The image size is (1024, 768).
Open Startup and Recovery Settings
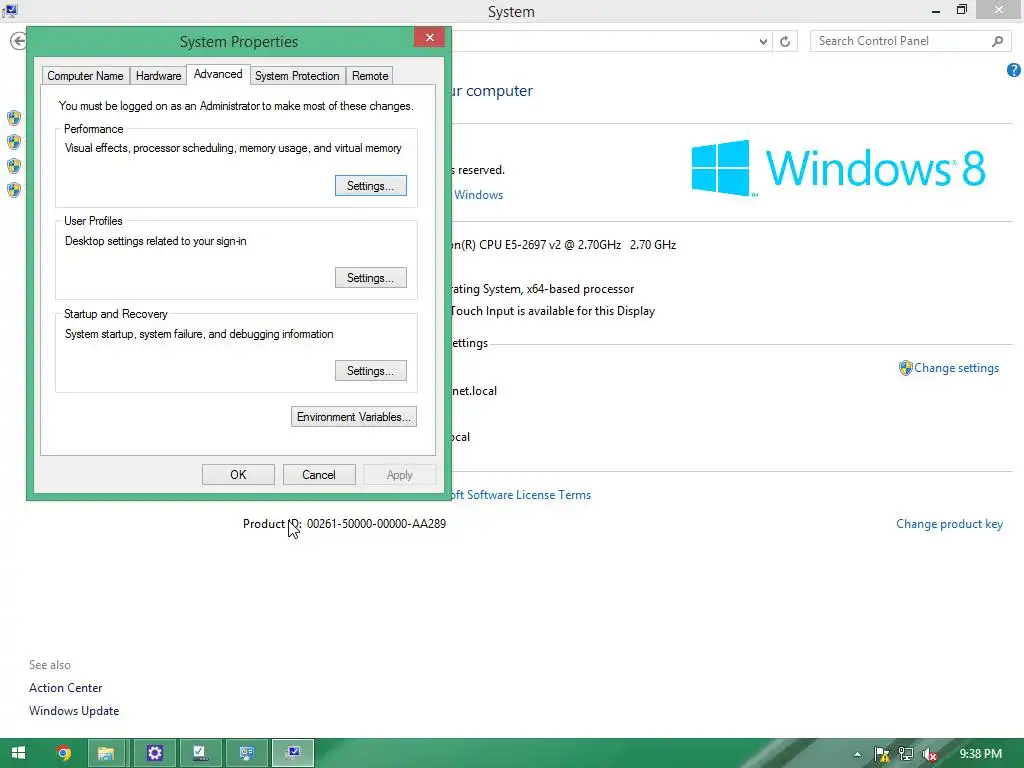[370, 371]
